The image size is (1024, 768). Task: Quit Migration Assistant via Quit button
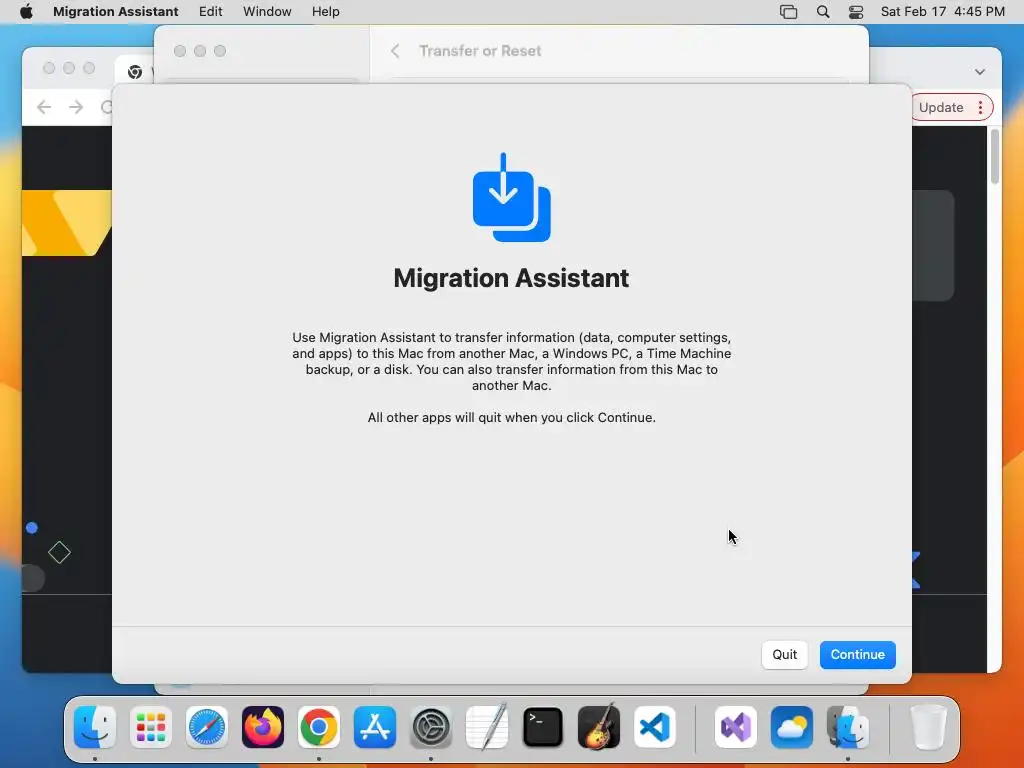tap(784, 654)
